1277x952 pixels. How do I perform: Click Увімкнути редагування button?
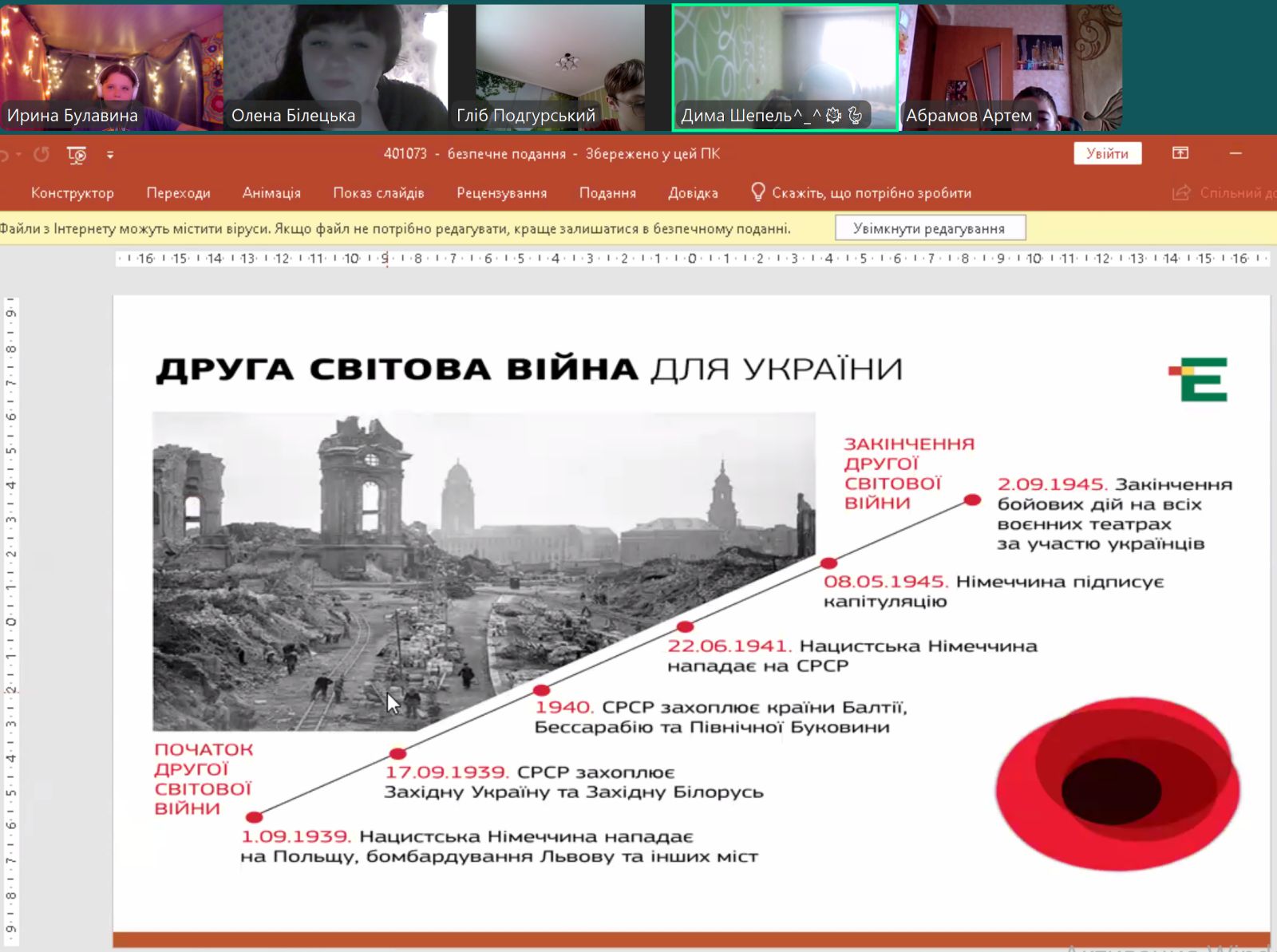click(930, 228)
